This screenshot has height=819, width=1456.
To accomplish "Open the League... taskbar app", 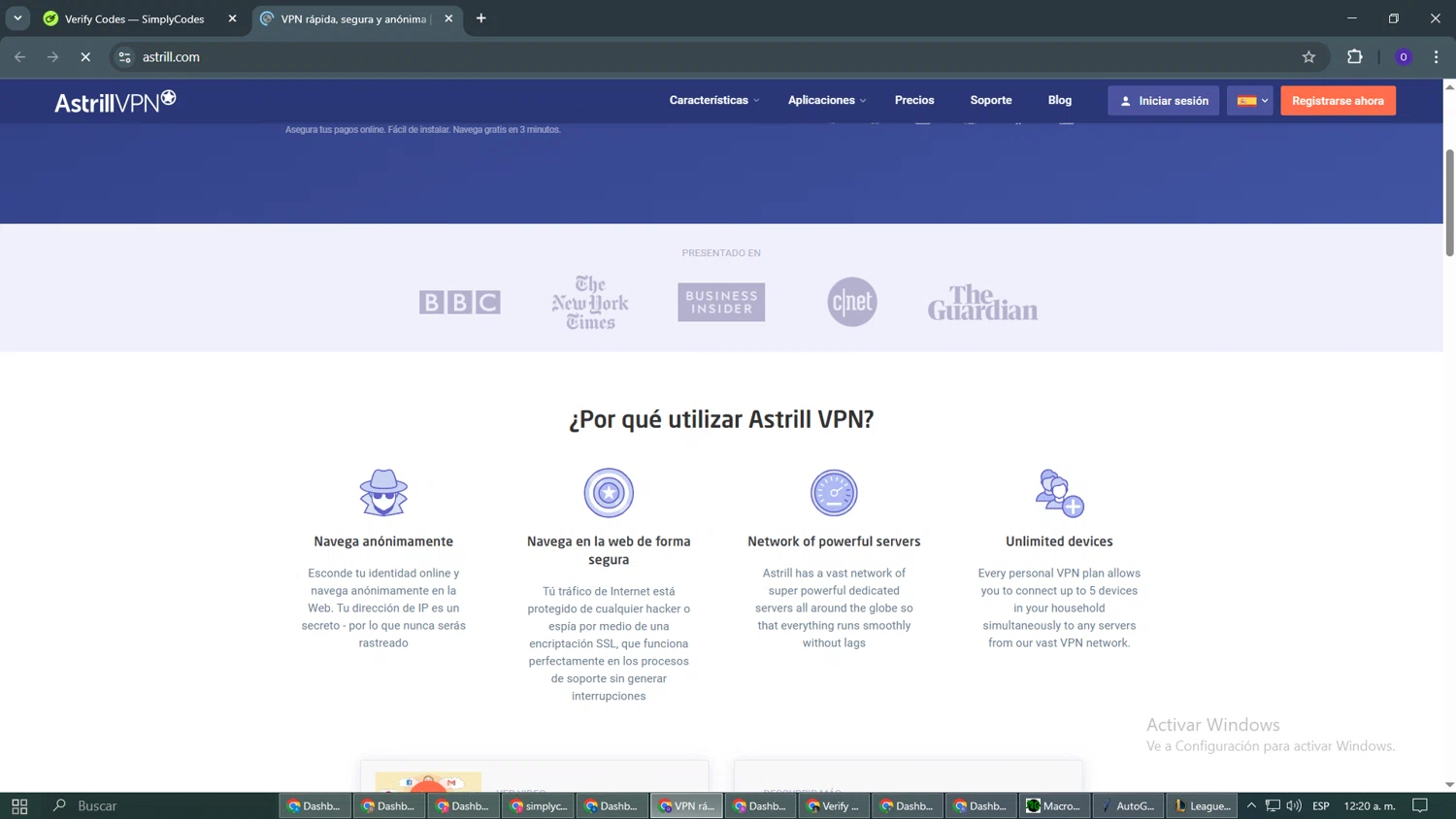I will tap(1202, 805).
